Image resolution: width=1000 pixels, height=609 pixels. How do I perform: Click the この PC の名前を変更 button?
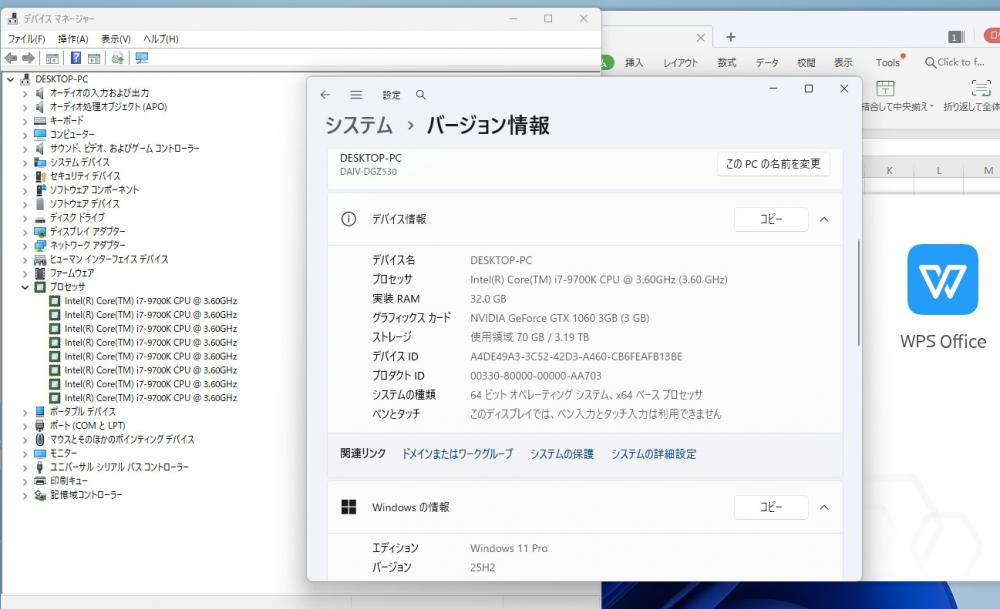coord(773,164)
